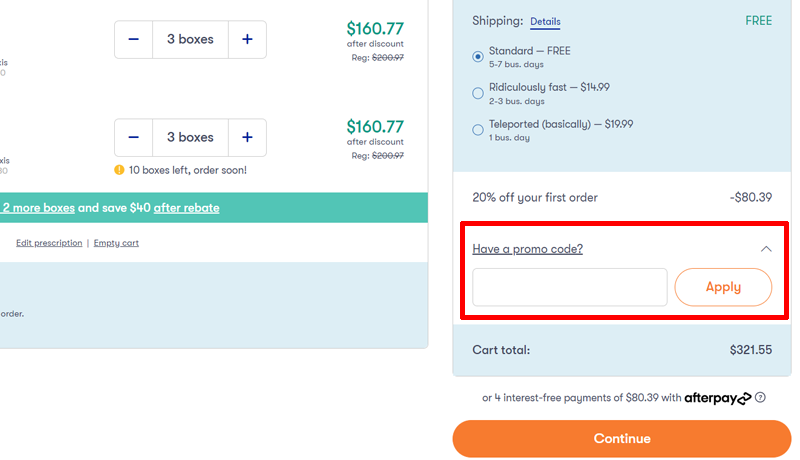Click into promo code text field
This screenshot has width=800, height=460.
click(x=569, y=287)
